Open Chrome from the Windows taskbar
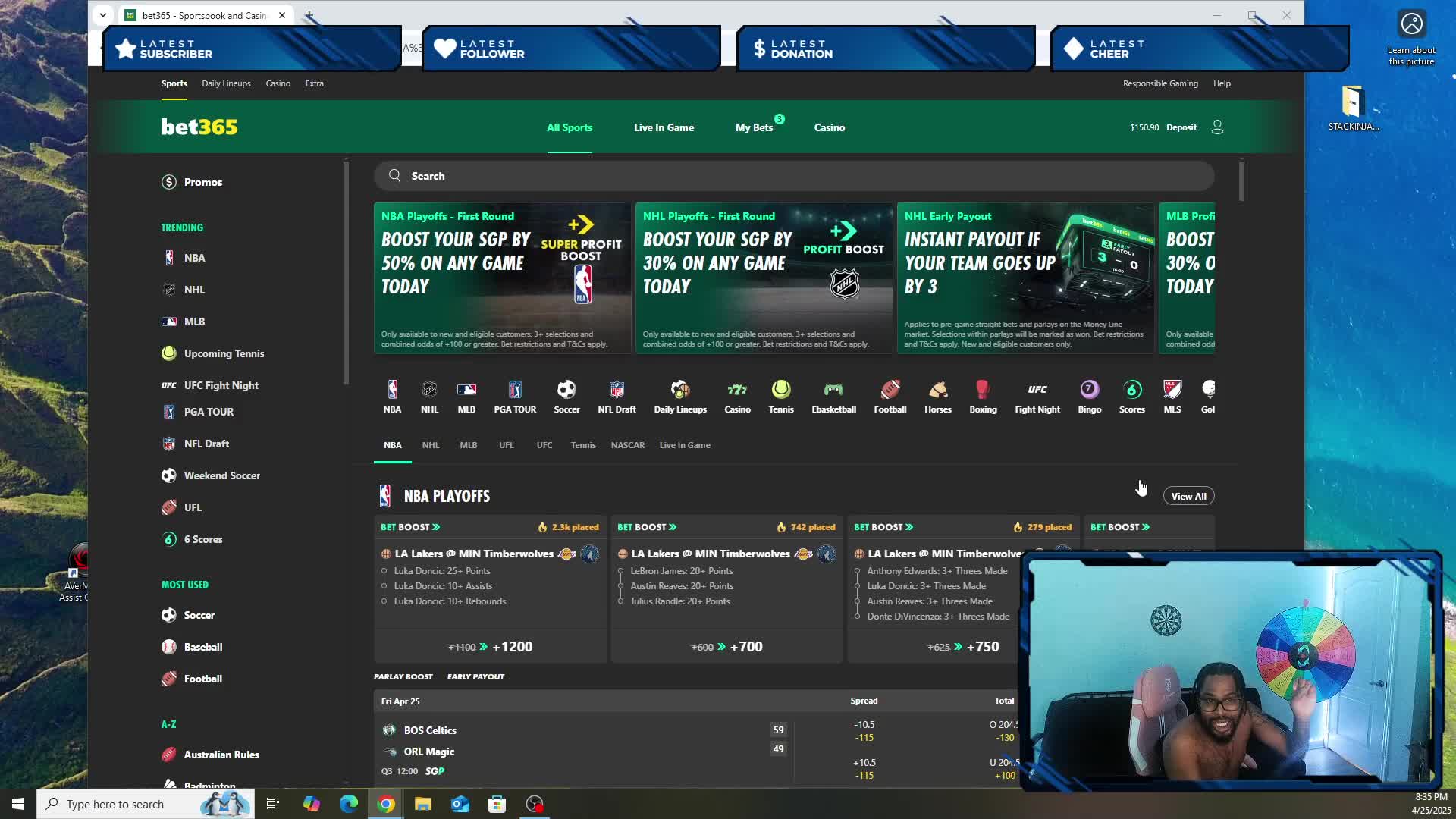Image resolution: width=1456 pixels, height=819 pixels. (x=386, y=804)
